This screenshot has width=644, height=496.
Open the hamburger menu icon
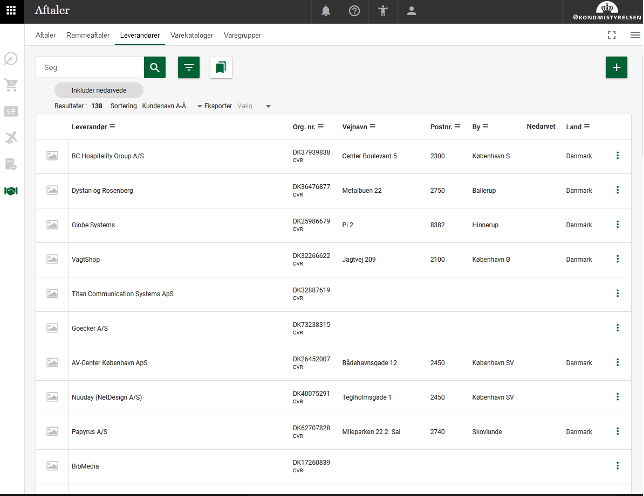pos(635,35)
